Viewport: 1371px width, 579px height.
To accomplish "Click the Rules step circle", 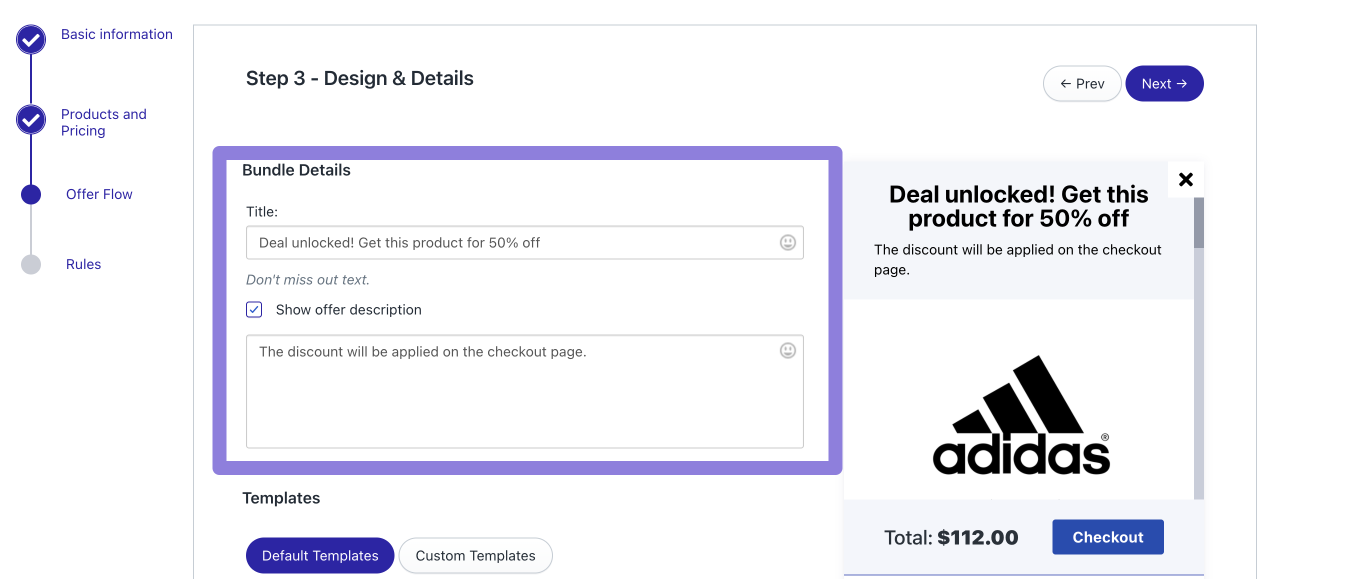I will click(31, 264).
